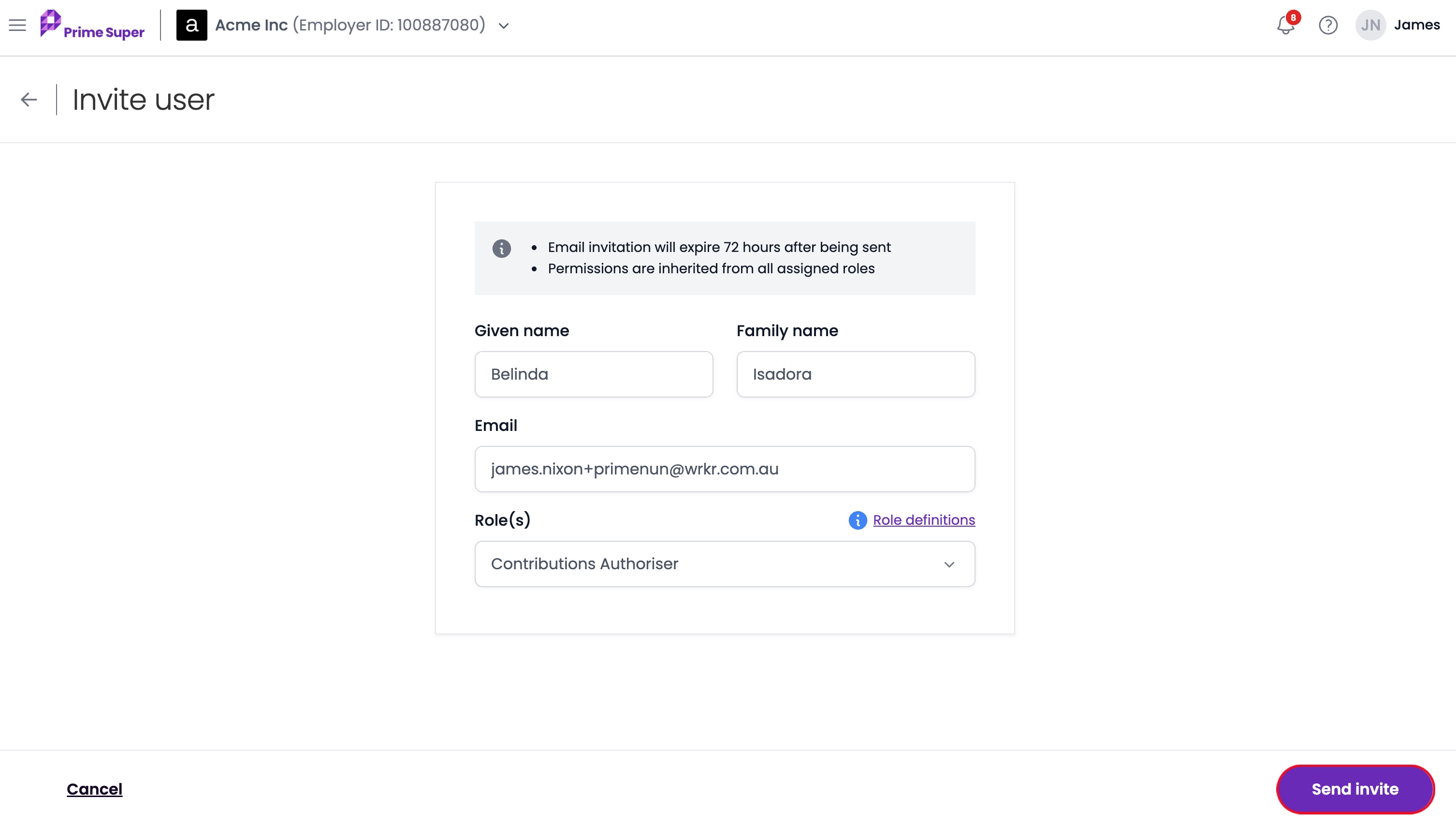
Task: Expand the Acme Inc employer switcher chevron
Action: (504, 26)
